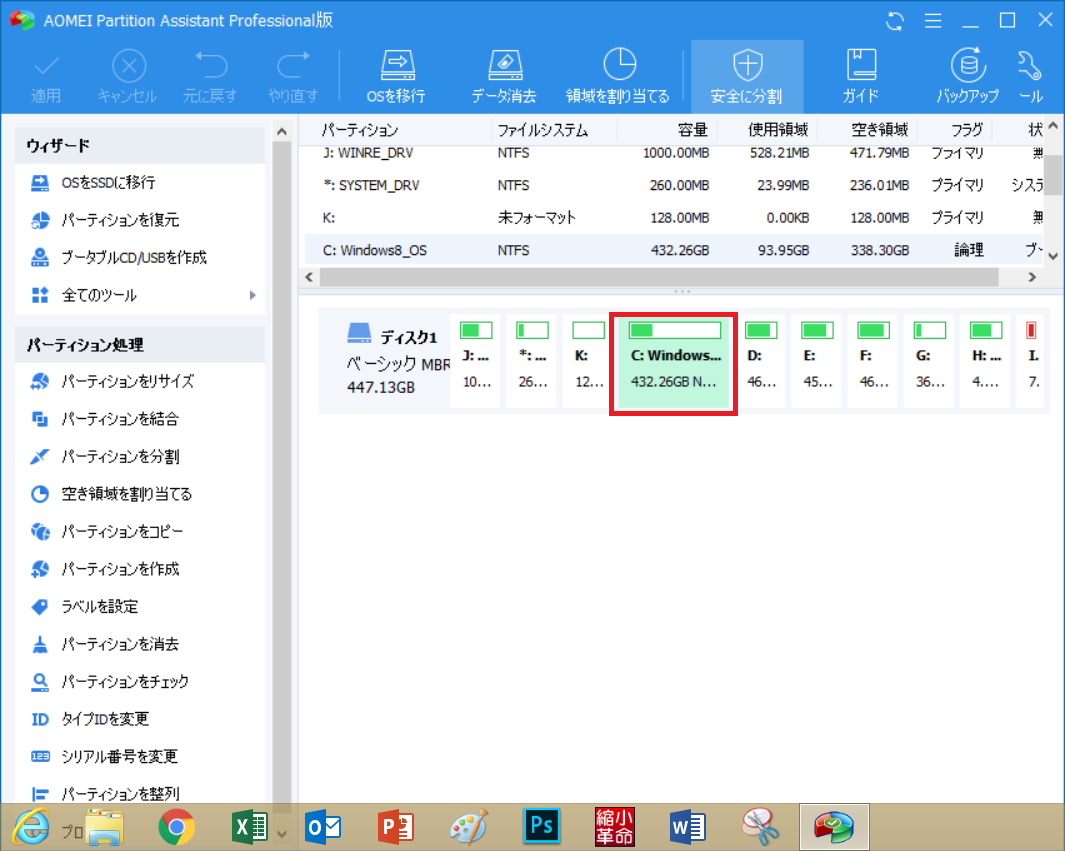Select the D: partition block
Viewport: 1065px width, 851px height.
point(761,361)
